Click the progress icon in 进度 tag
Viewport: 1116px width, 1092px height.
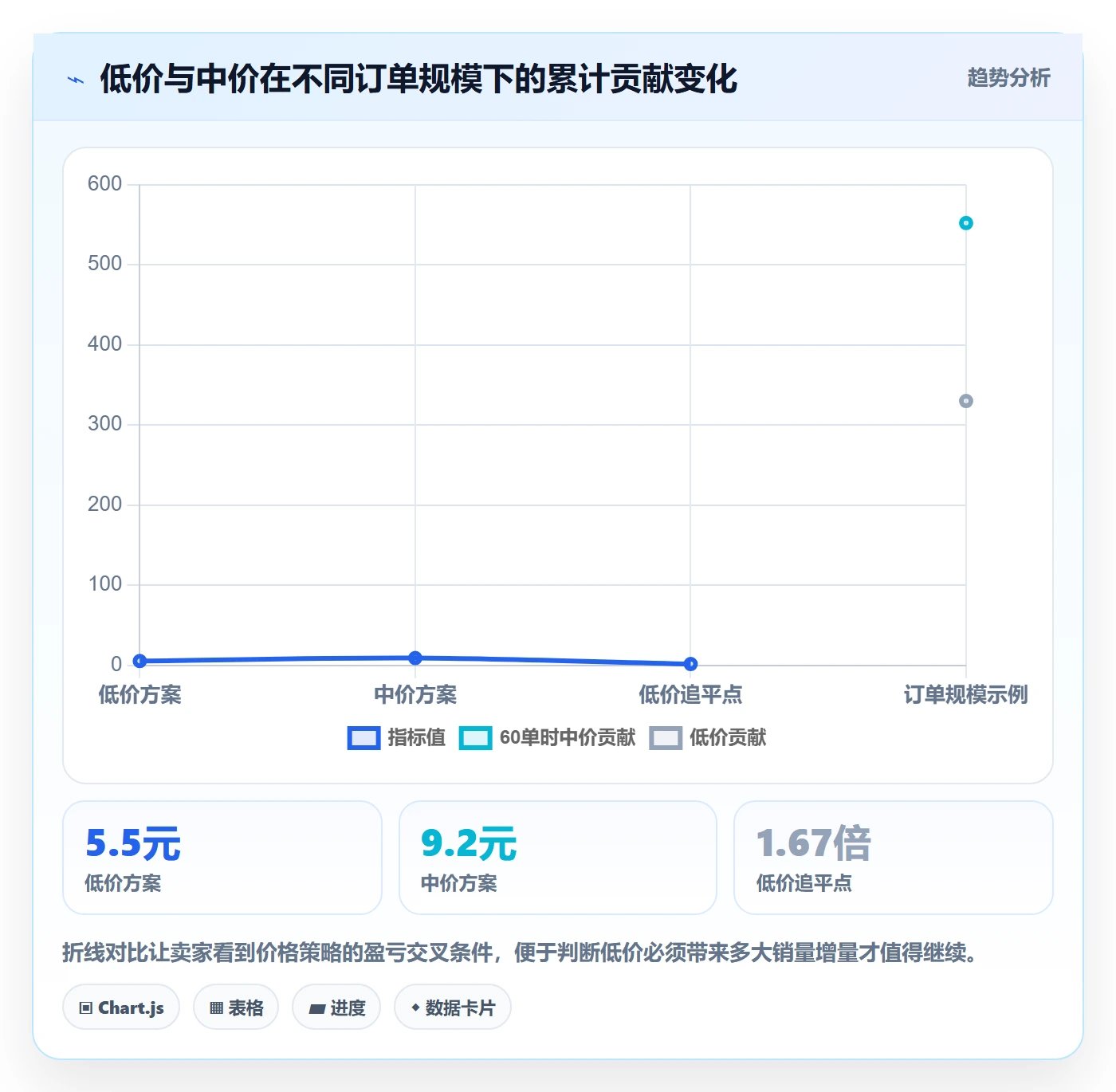(x=317, y=1009)
